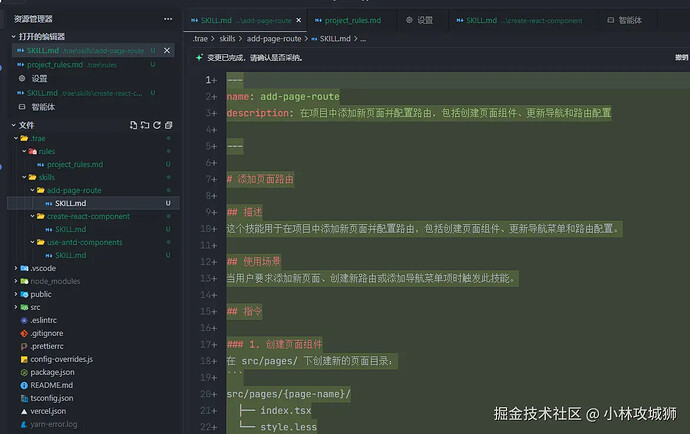Open the 智能体 editor tab
The width and height of the screenshot is (690, 434).
630,20
